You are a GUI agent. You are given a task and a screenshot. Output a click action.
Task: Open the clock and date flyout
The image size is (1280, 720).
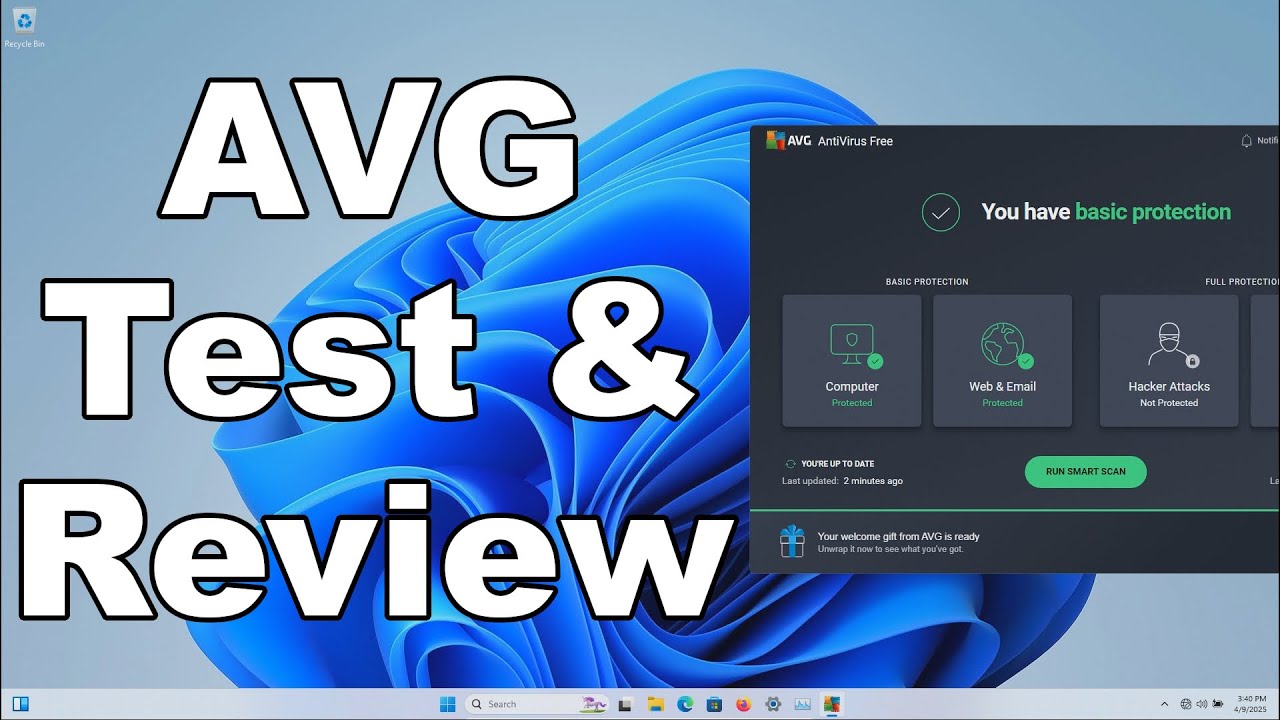click(1251, 704)
